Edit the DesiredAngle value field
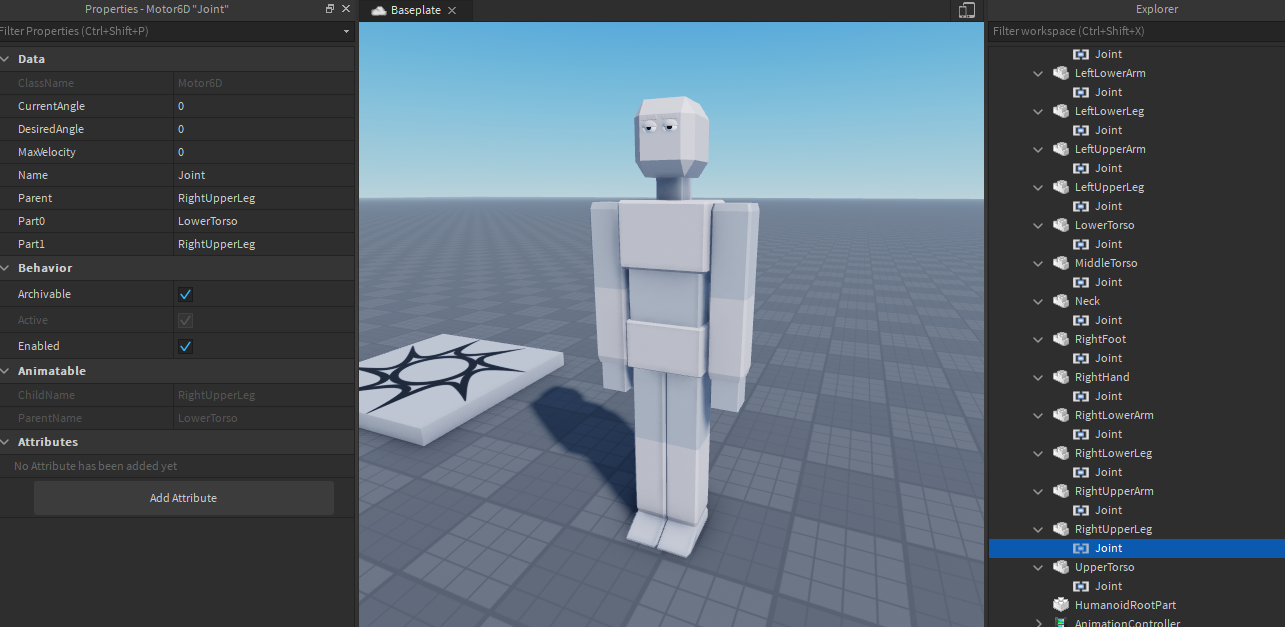1285x627 pixels. tap(264, 129)
